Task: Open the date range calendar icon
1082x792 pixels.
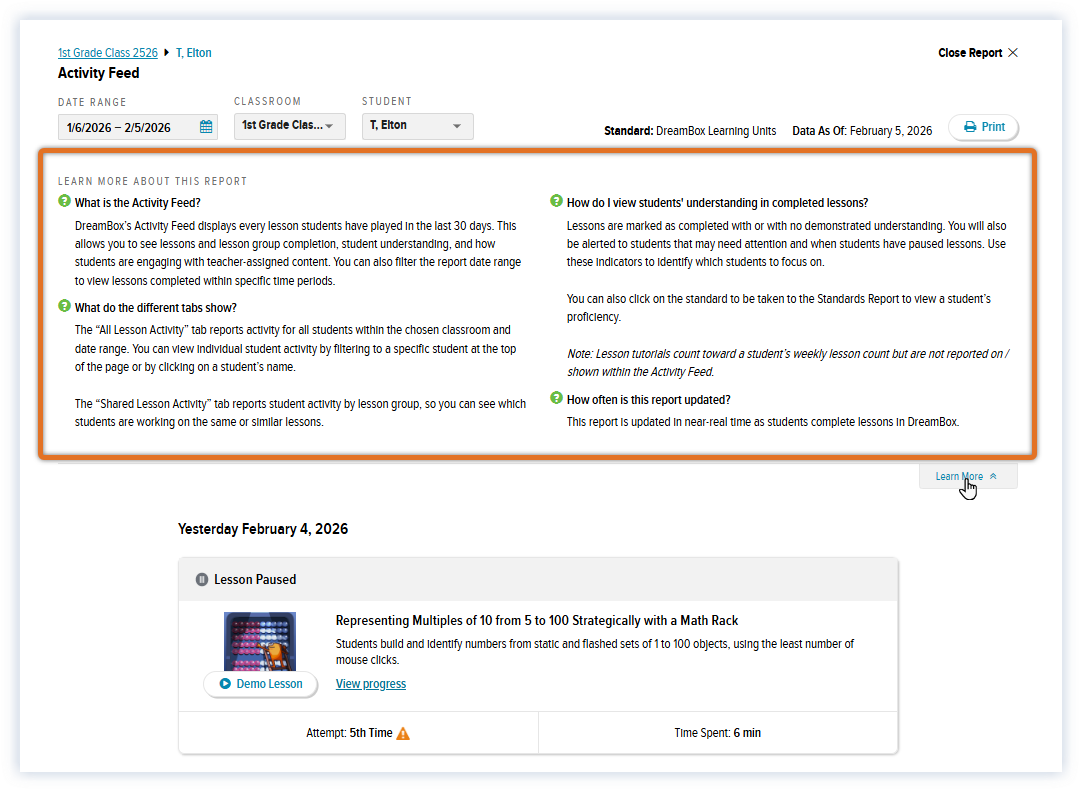Action: coord(206,127)
